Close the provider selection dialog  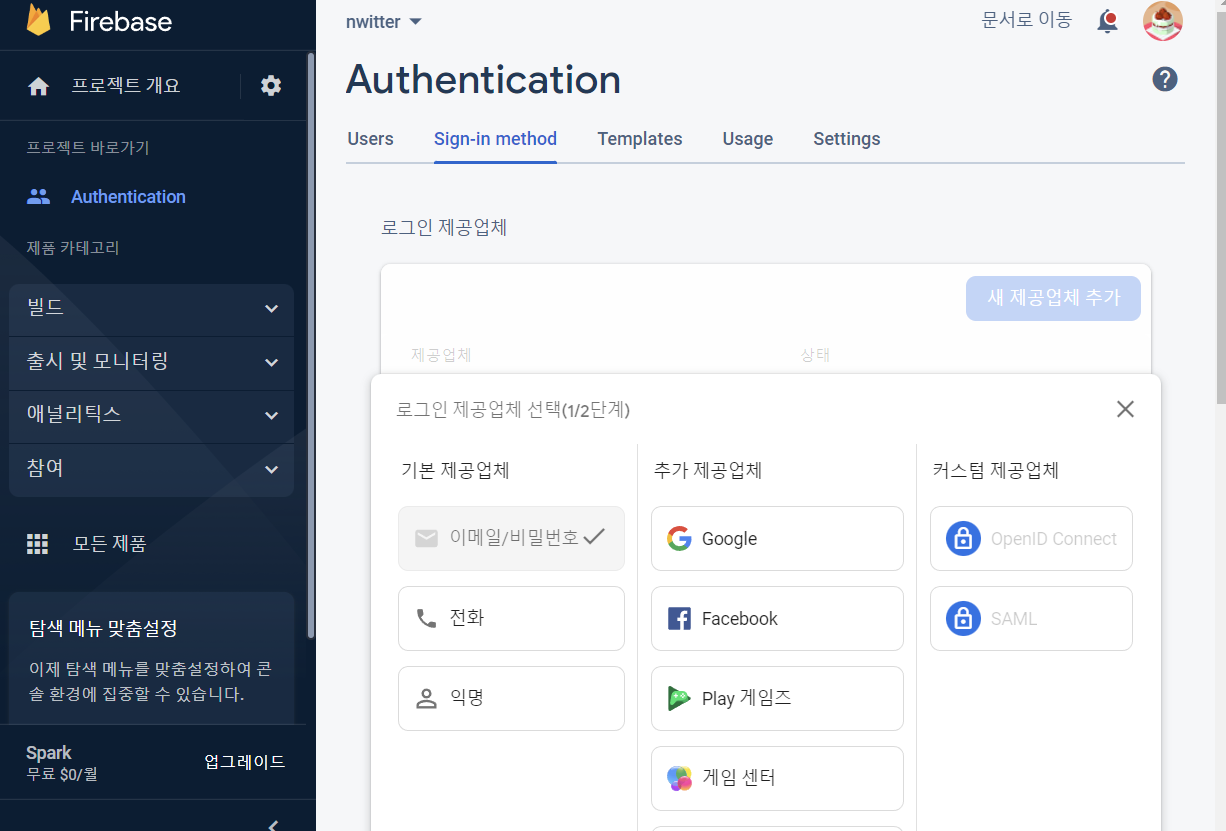pos(1125,409)
